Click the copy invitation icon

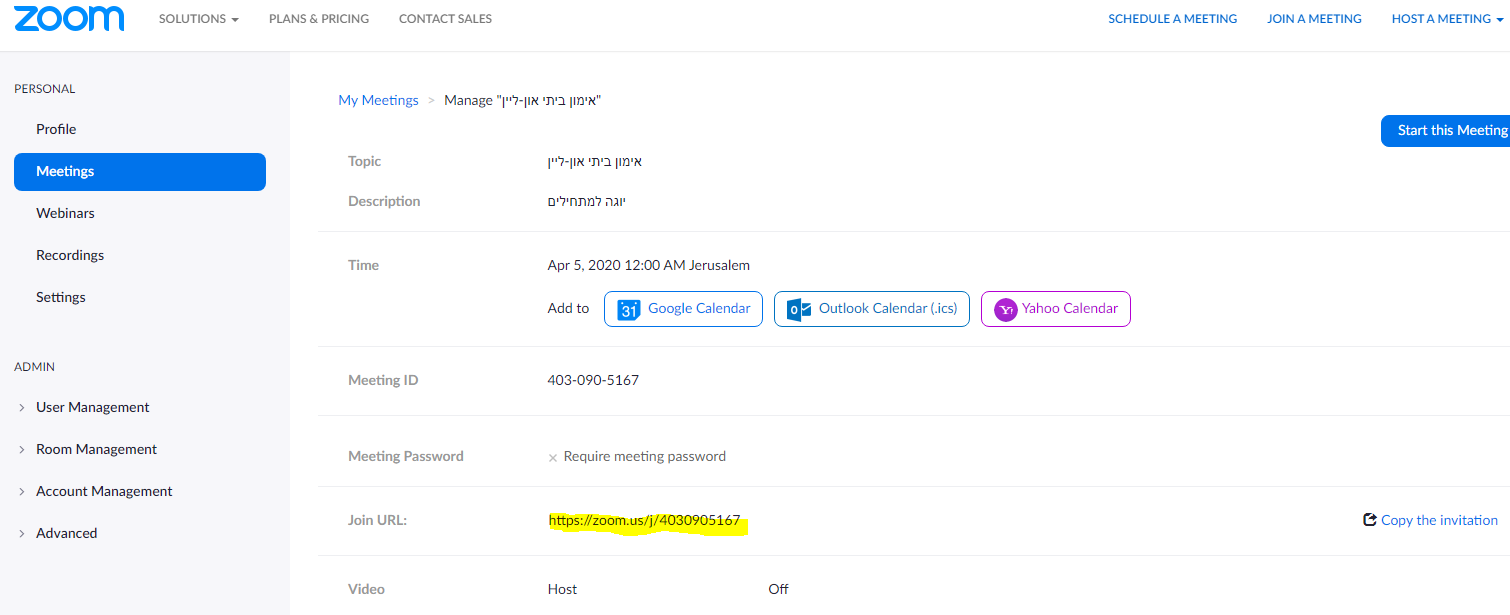tap(1370, 520)
